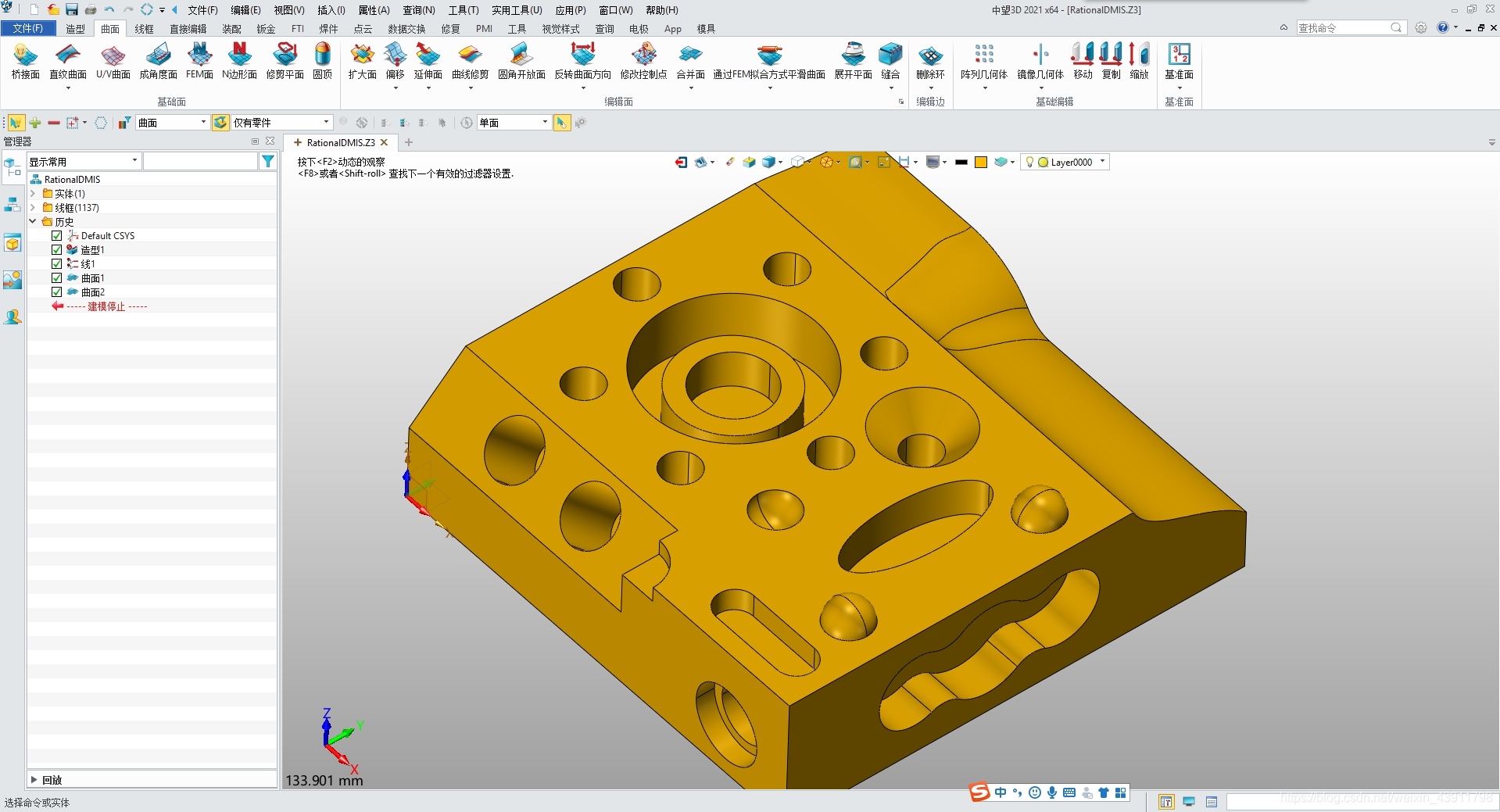Collapse the 历史 tree node
The height and width of the screenshot is (812, 1500).
(x=33, y=221)
